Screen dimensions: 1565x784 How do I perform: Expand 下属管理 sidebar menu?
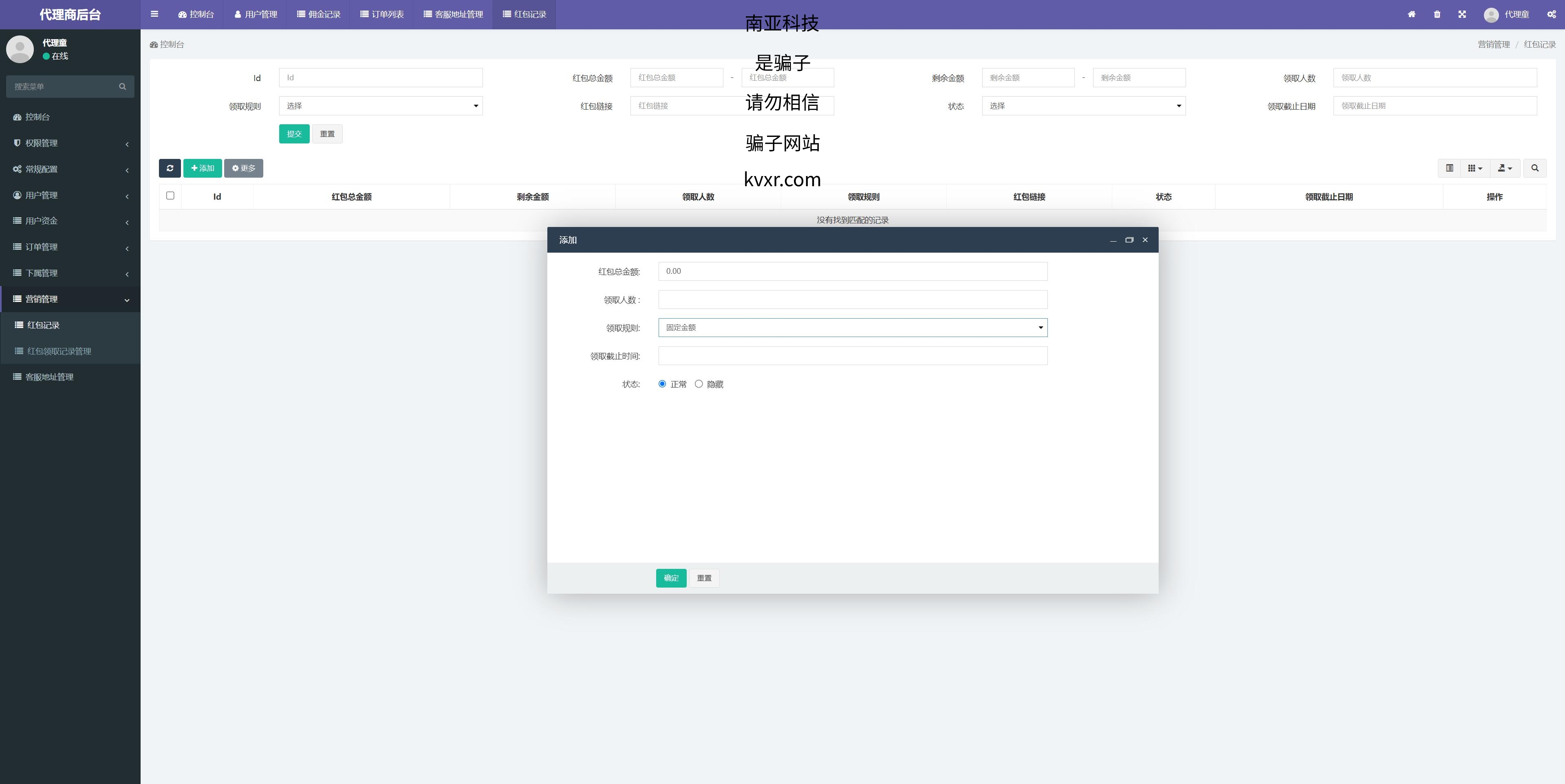point(70,273)
